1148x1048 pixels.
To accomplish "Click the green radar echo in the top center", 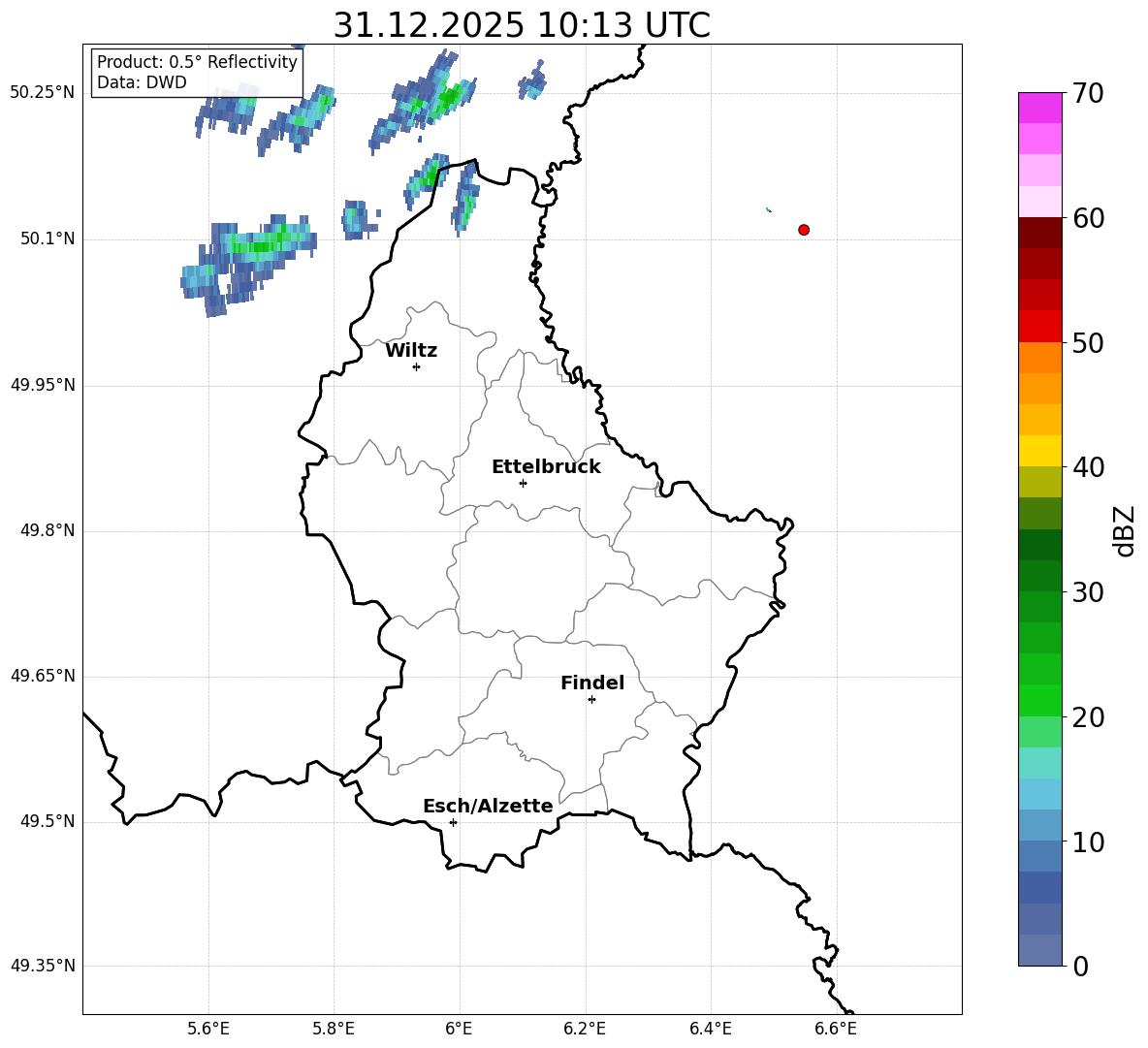I will (423, 102).
